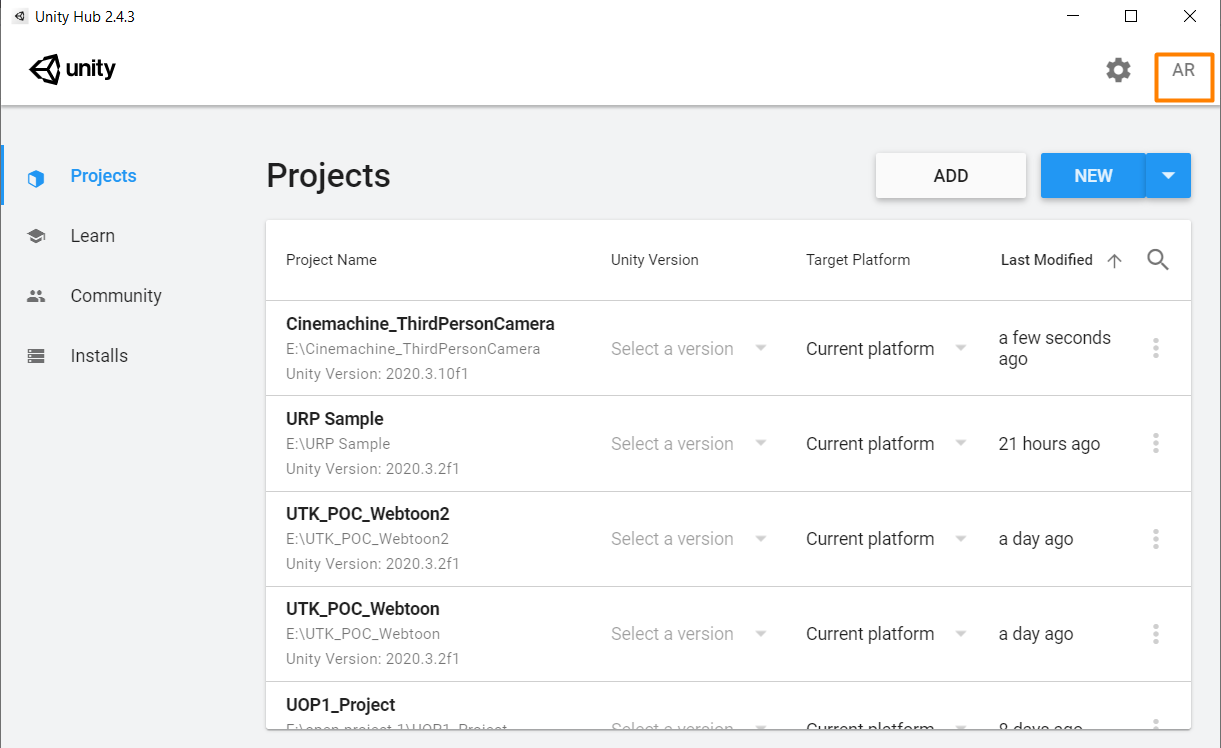Open the URP Sample project
Image resolution: width=1221 pixels, height=748 pixels.
pos(335,419)
